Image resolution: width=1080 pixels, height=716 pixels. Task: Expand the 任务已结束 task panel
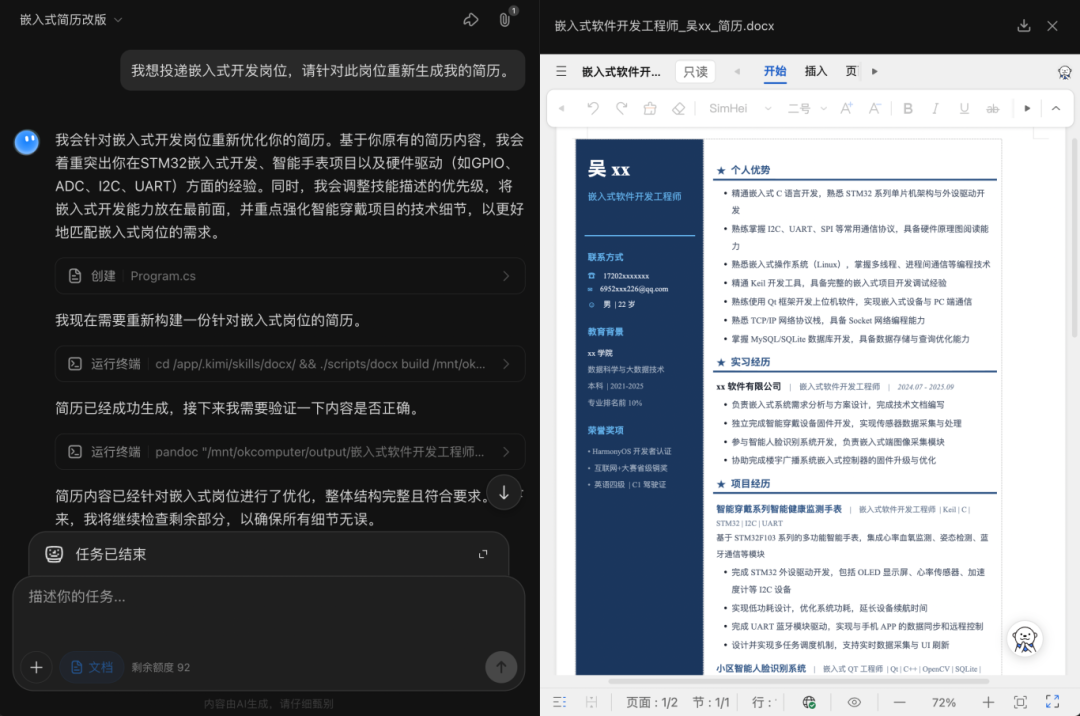[x=483, y=554]
